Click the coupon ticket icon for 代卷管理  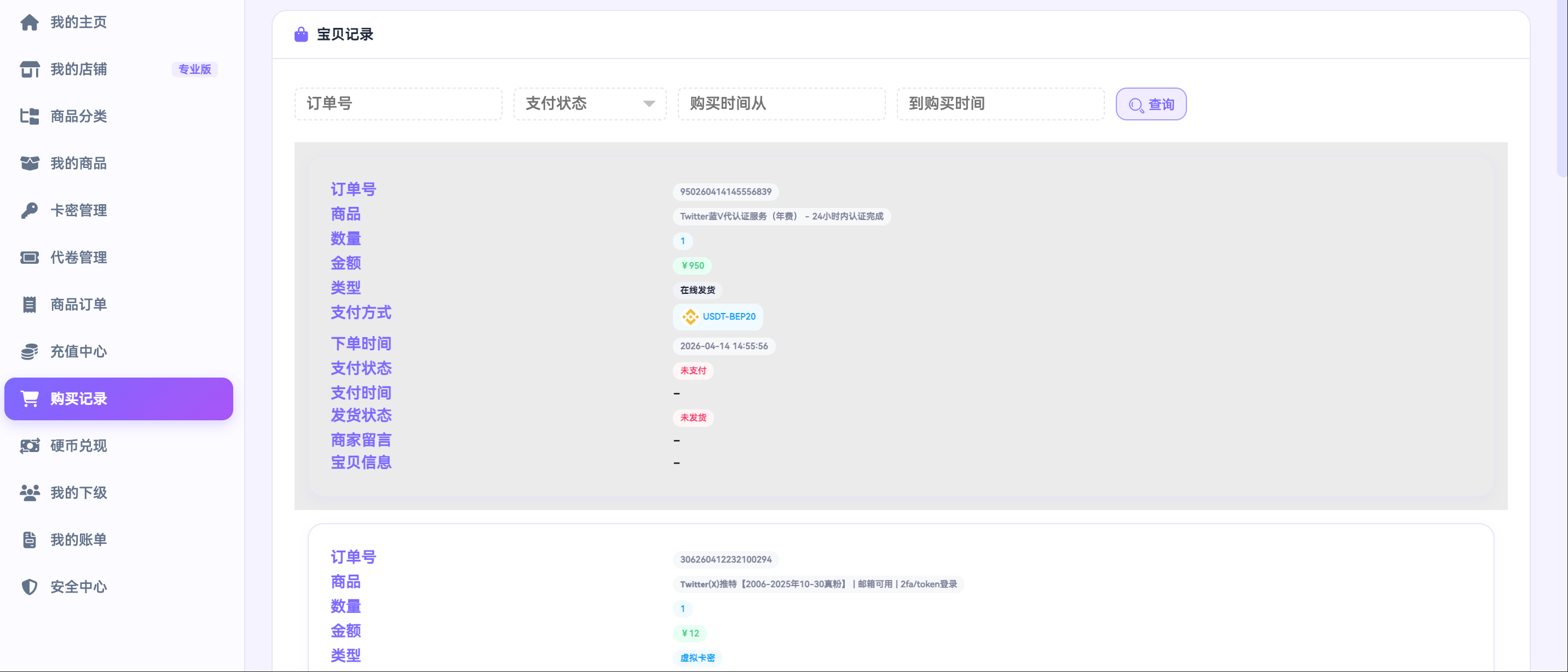tap(29, 257)
